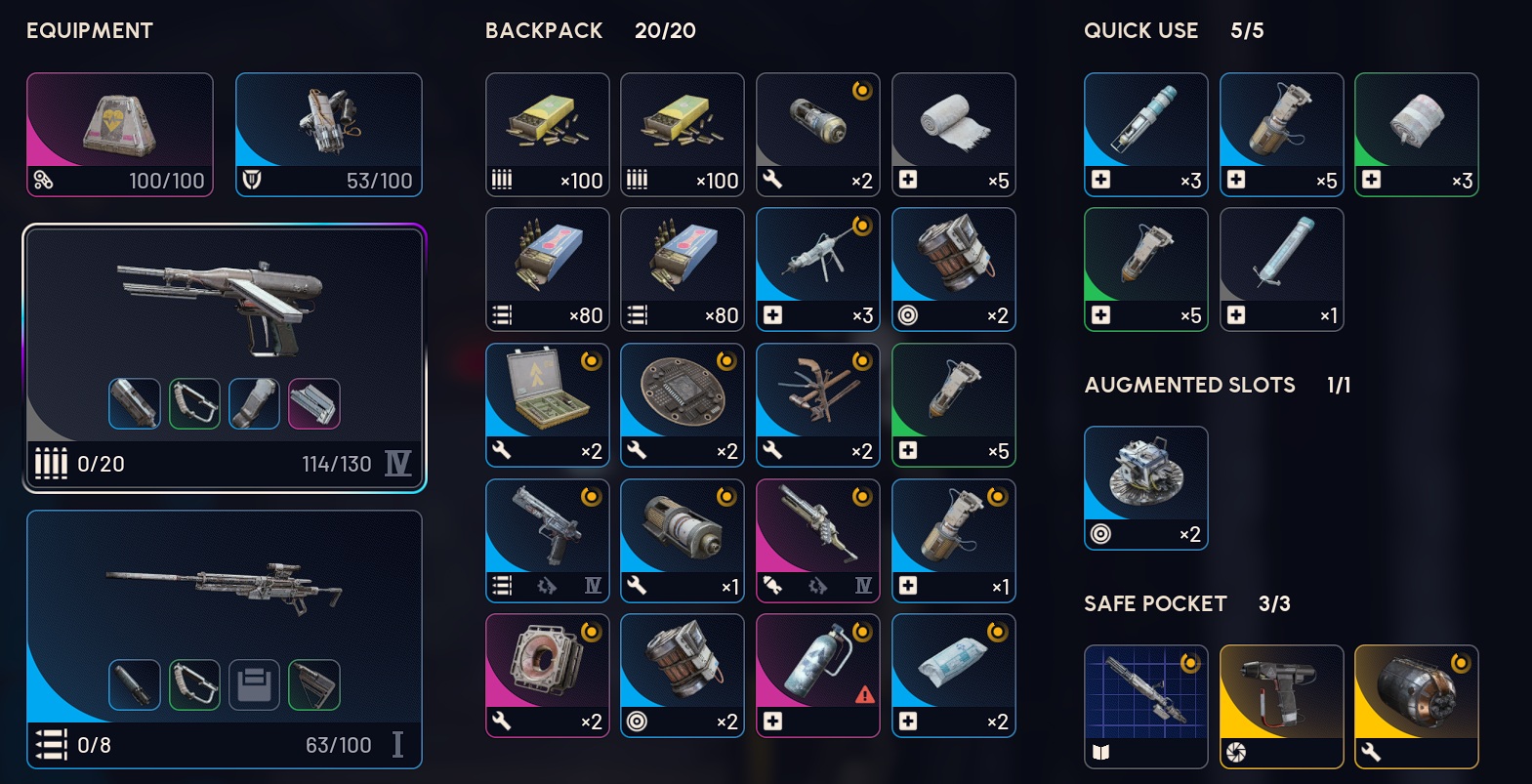Viewport: 1532px width, 784px height.
Task: Pick the pink-rarity weapon in backpack
Action: click(x=818, y=541)
